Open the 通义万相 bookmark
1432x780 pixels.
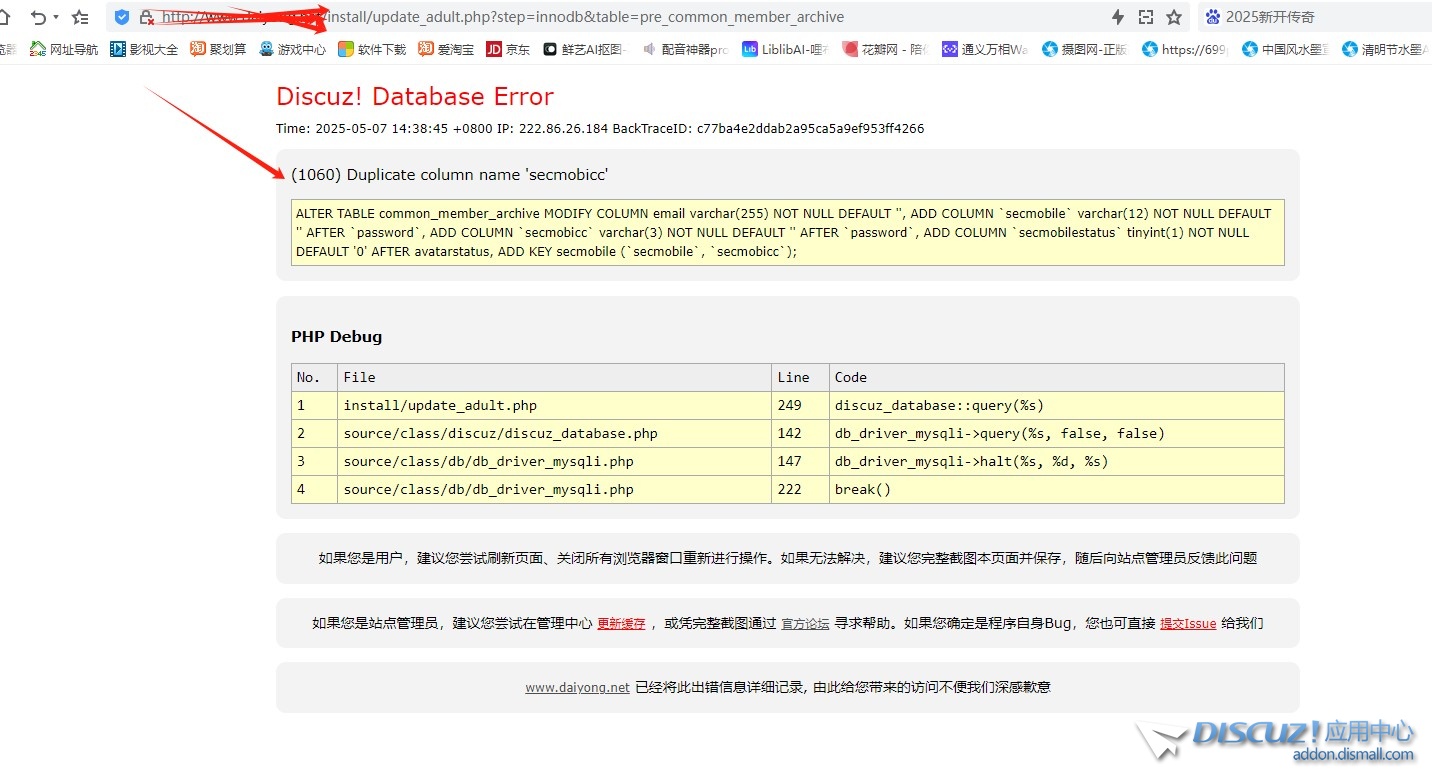coord(984,49)
